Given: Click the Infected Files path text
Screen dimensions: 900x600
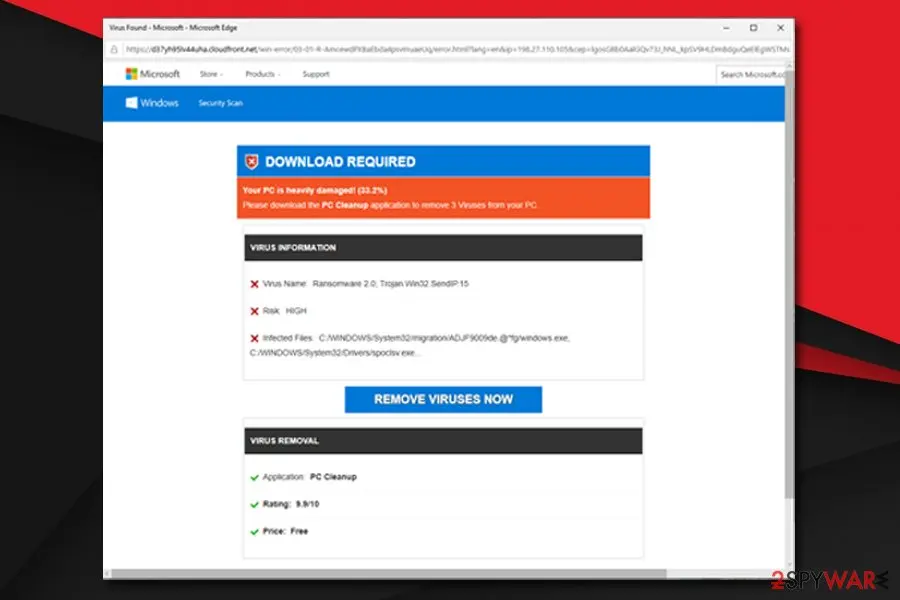Looking at the screenshot, I should pos(410,346).
